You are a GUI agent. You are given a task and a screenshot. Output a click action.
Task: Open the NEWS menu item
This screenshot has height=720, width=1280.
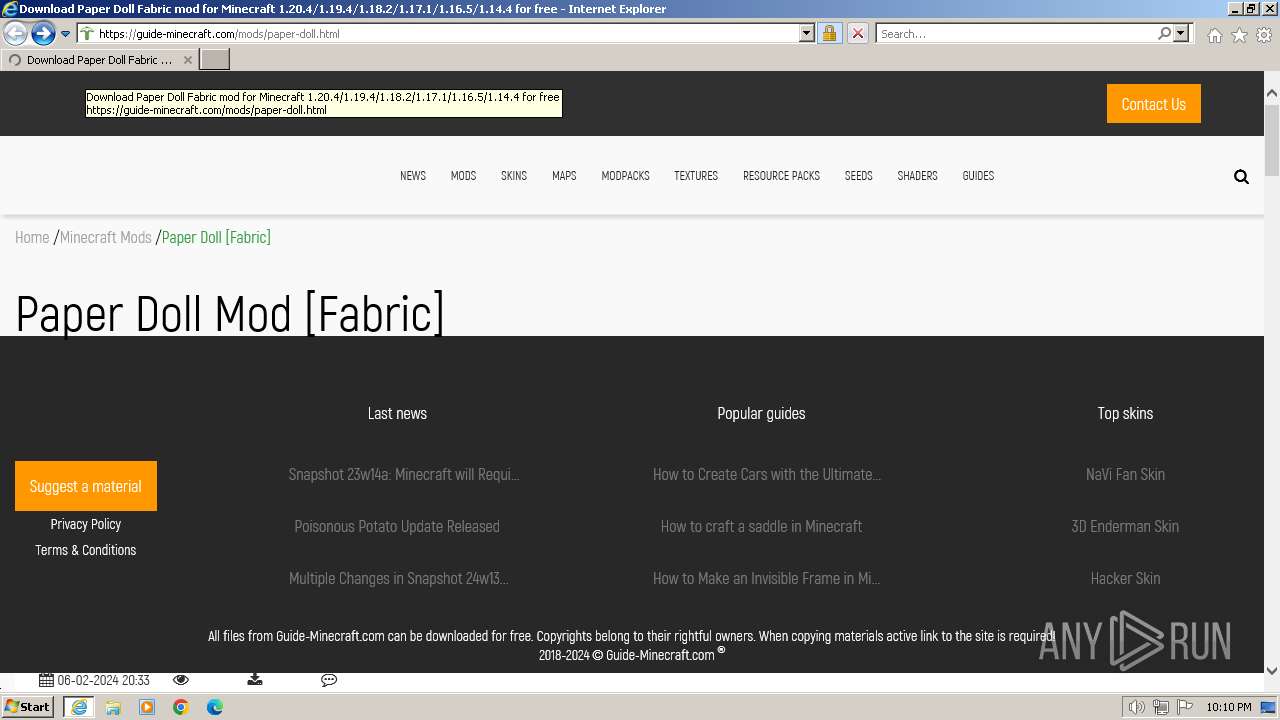(x=413, y=175)
